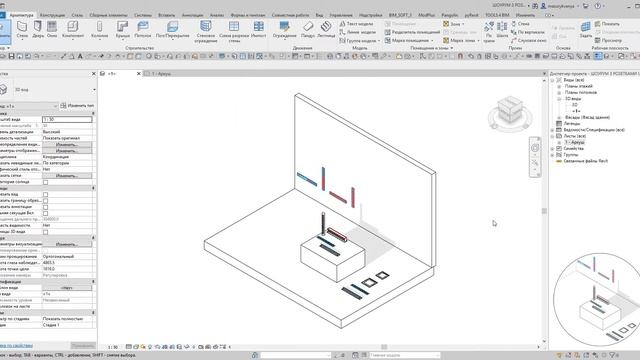Viewport: 640px width, 360px height.
Task: Open the help question mark icon
Action: [x=598, y=6]
